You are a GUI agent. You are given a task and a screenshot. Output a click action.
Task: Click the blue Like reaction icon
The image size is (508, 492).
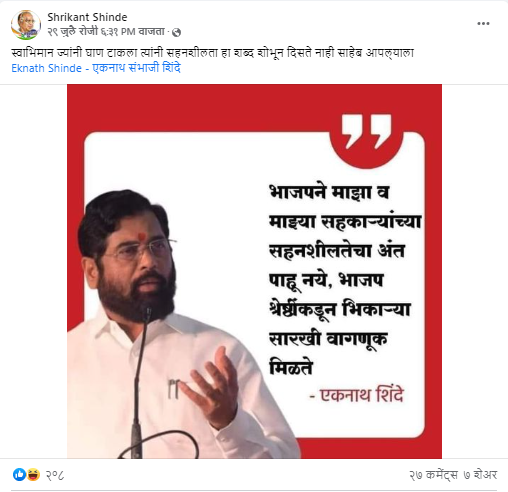tap(19, 474)
